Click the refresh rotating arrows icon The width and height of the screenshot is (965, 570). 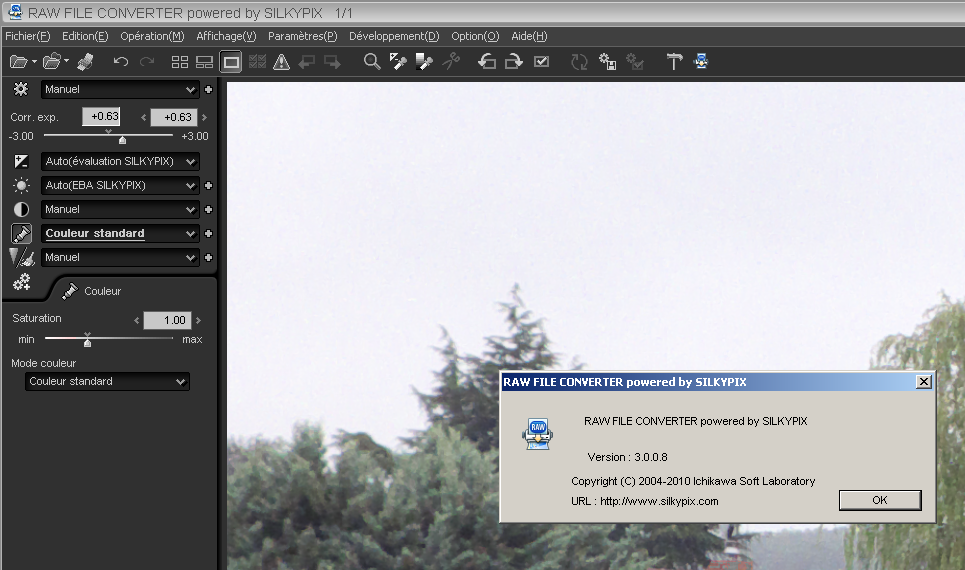(x=579, y=62)
